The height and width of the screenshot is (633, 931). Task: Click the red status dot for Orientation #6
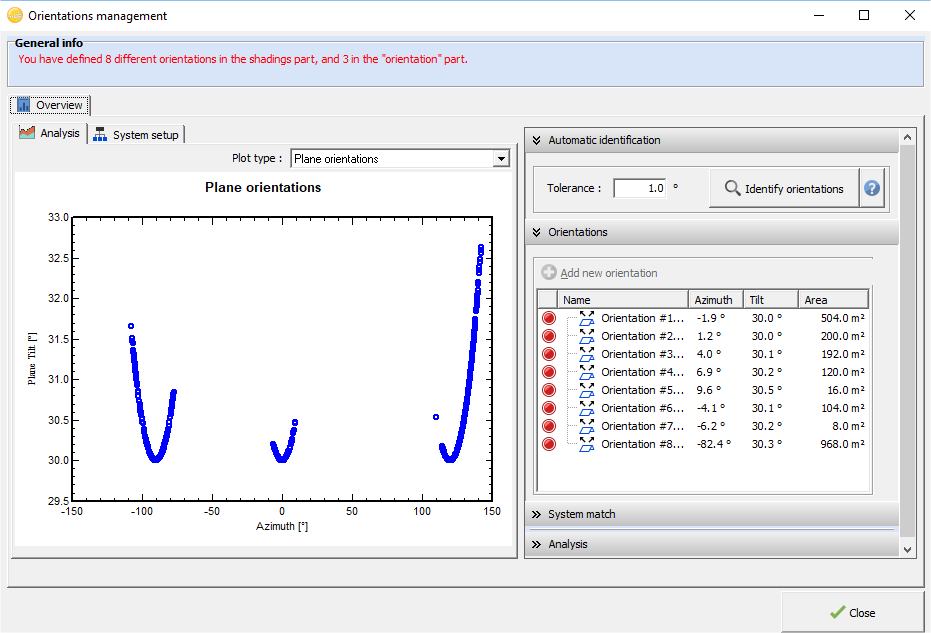[549, 409]
